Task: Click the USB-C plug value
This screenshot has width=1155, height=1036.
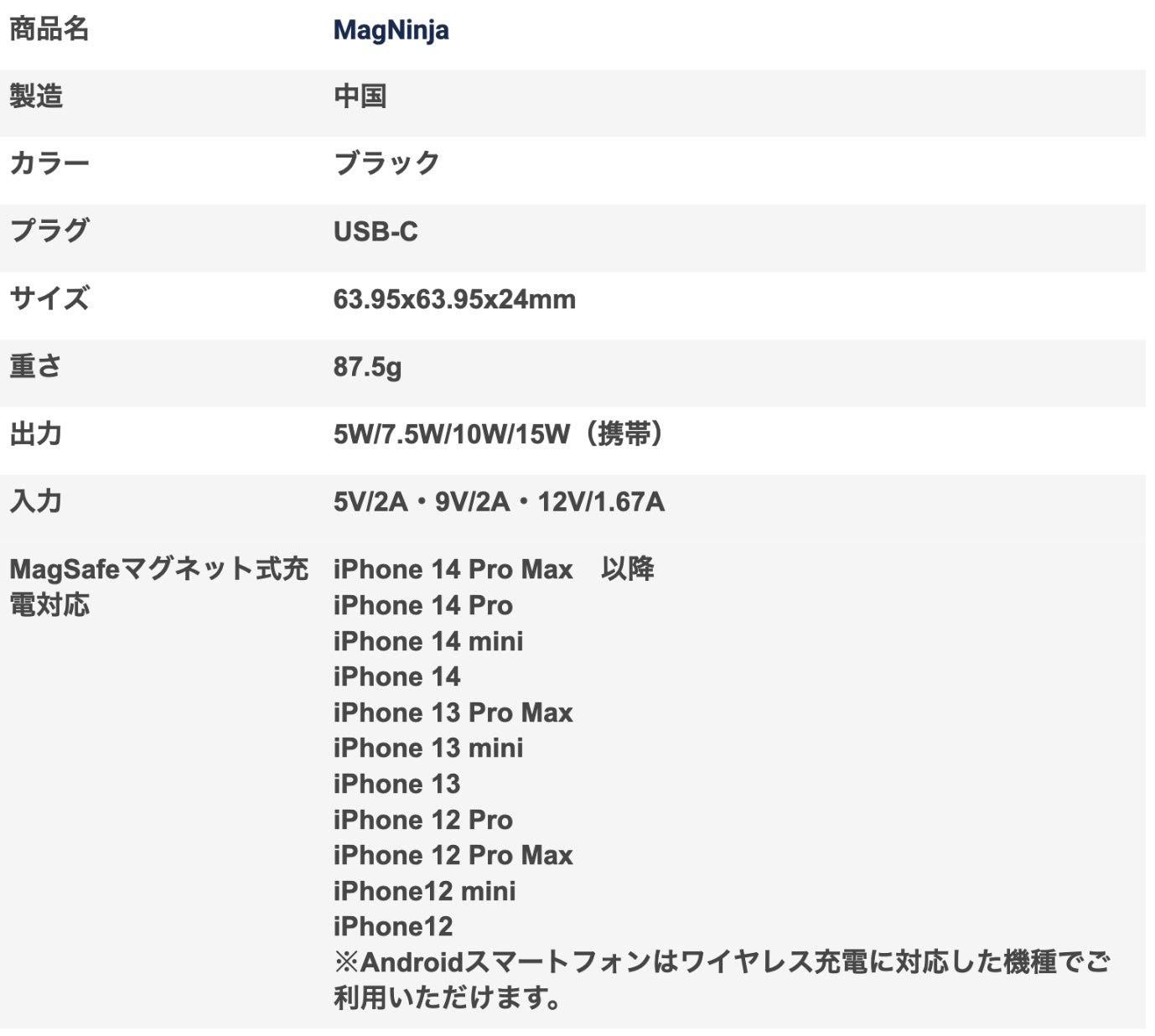Action: point(376,231)
